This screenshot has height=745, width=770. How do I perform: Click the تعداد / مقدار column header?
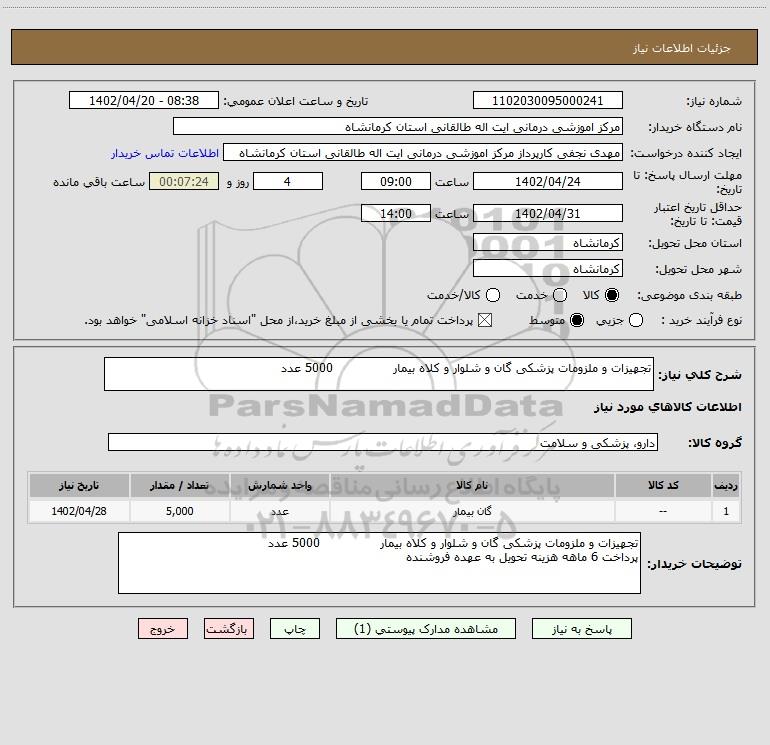[x=179, y=485]
